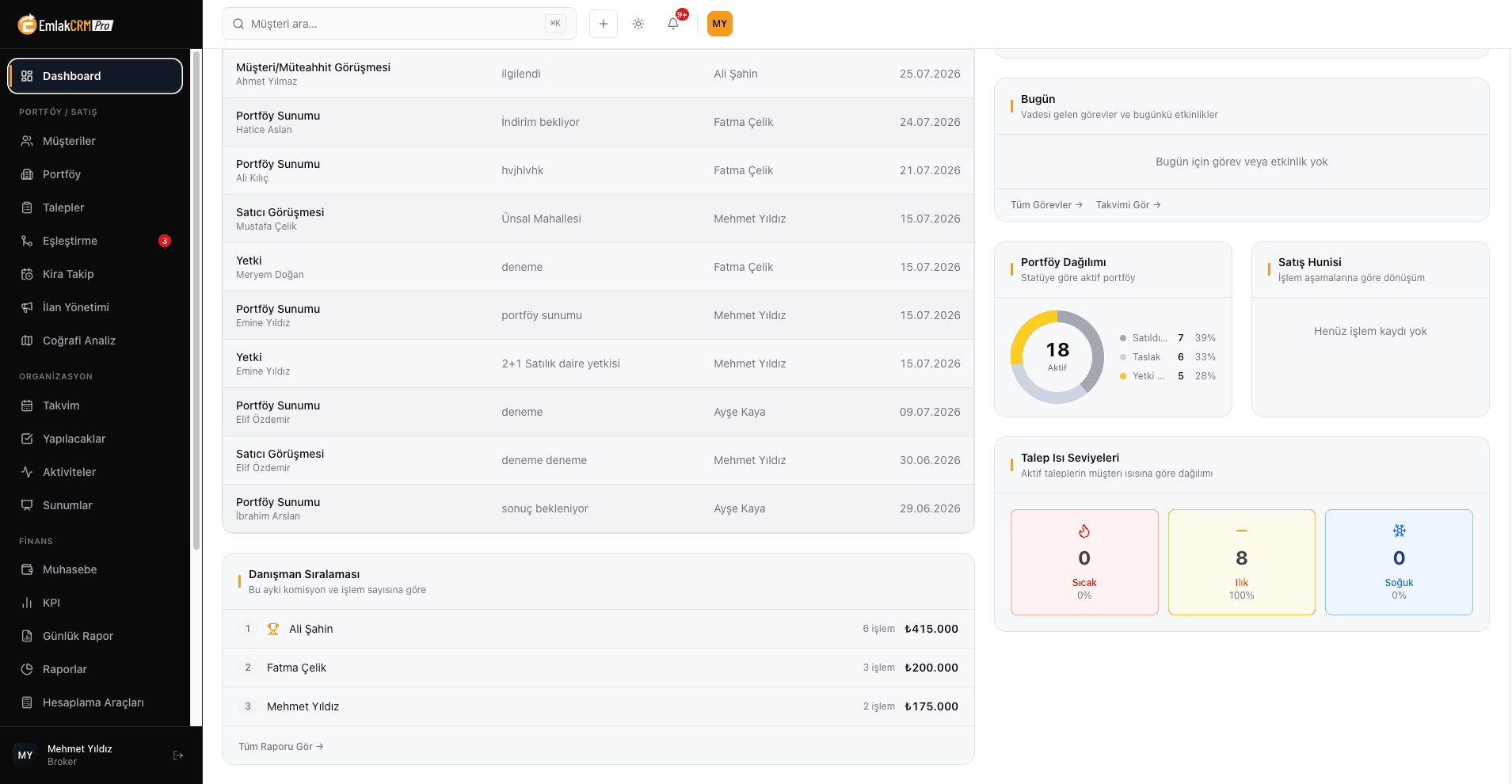Image resolution: width=1512 pixels, height=784 pixels.
Task: Open Hesaplama Araçları in sidebar
Action: tap(95, 702)
